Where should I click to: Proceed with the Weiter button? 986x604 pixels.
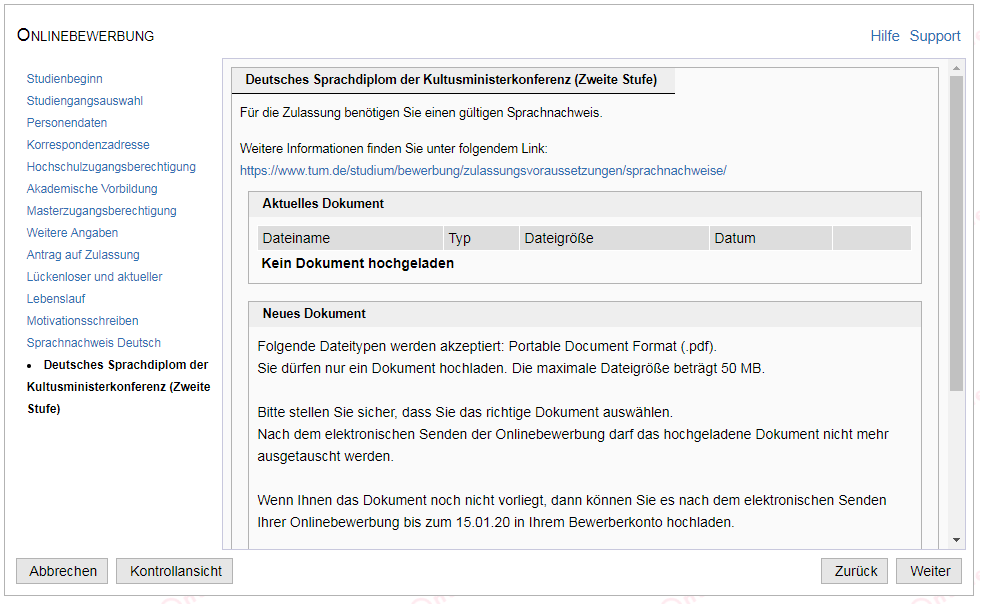(929, 571)
